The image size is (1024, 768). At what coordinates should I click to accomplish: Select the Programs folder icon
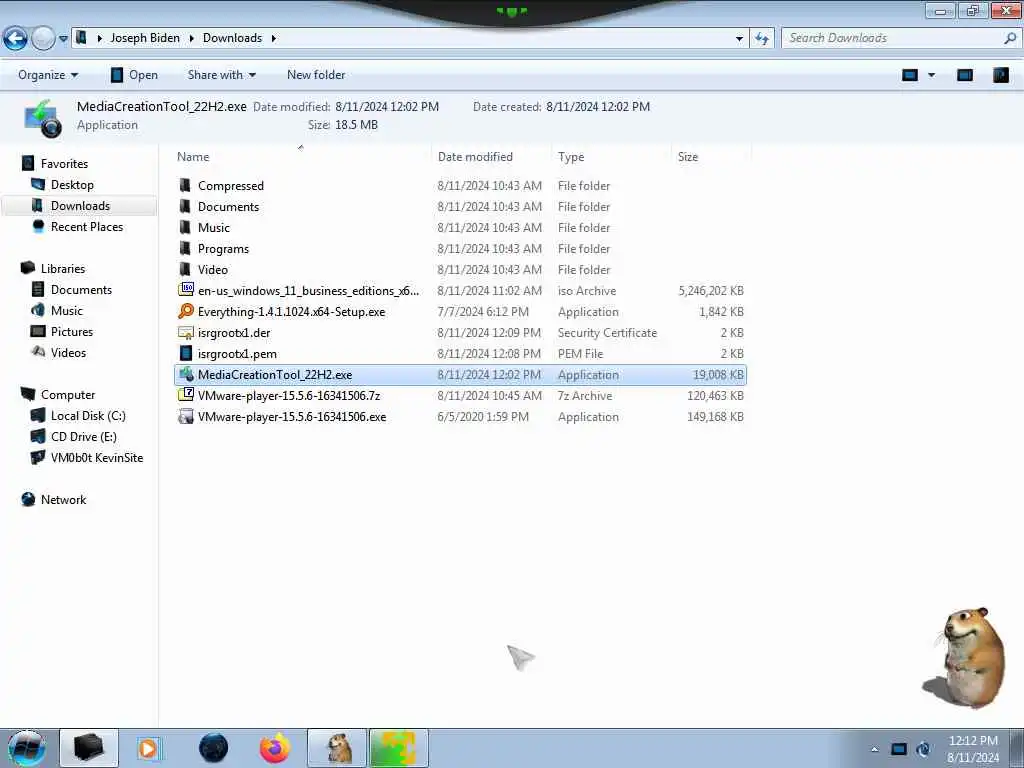185,248
